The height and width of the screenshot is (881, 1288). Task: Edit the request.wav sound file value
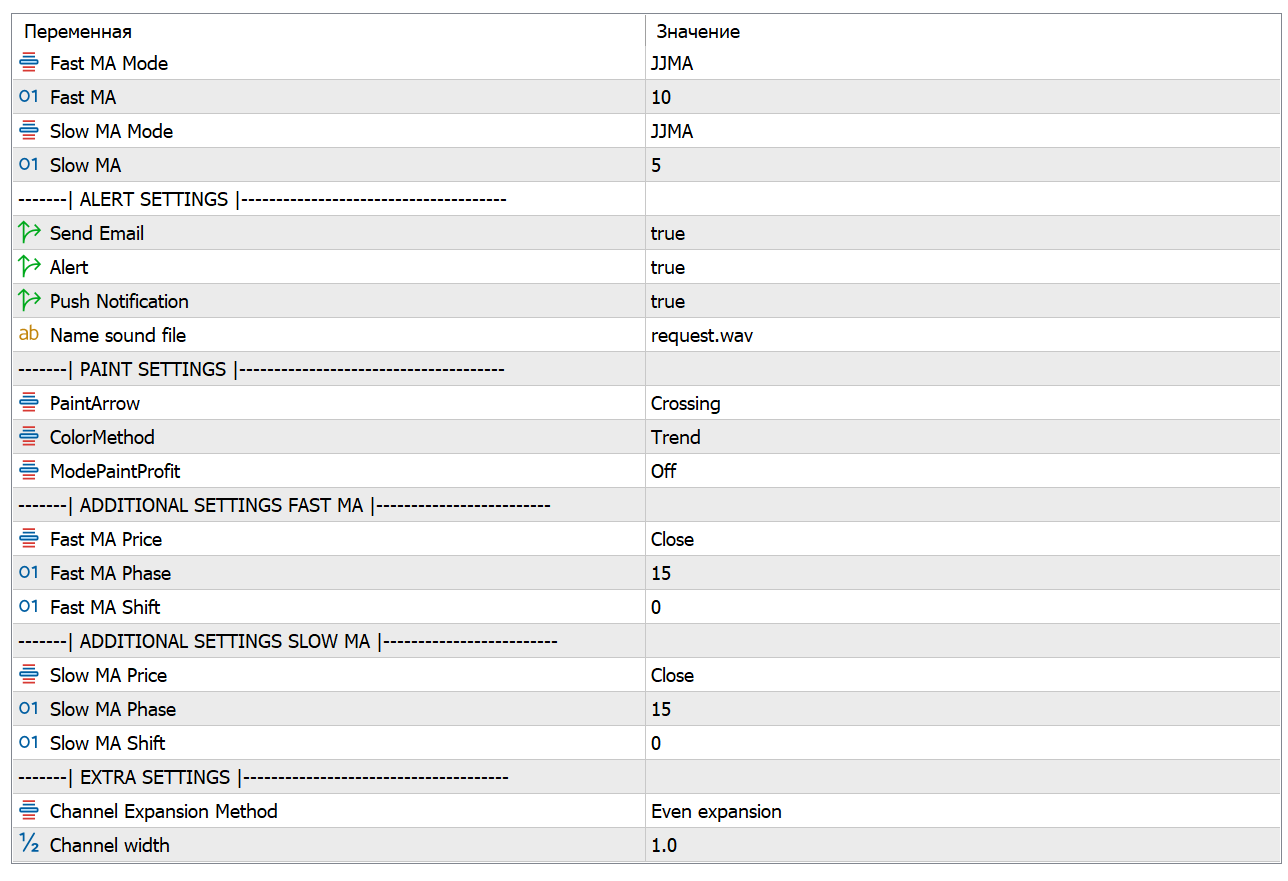(702, 335)
